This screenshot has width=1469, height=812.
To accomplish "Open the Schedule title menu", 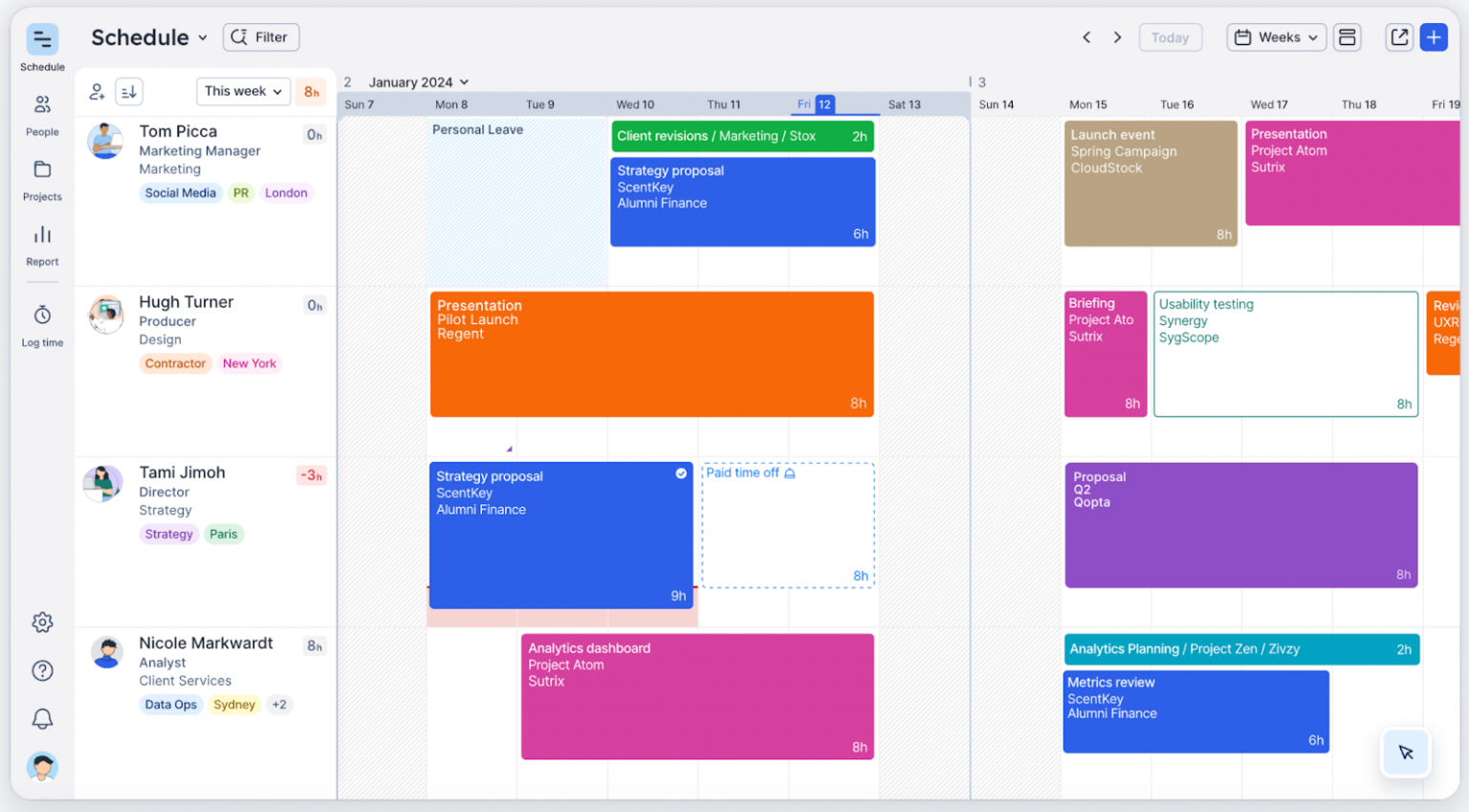I will [x=149, y=37].
